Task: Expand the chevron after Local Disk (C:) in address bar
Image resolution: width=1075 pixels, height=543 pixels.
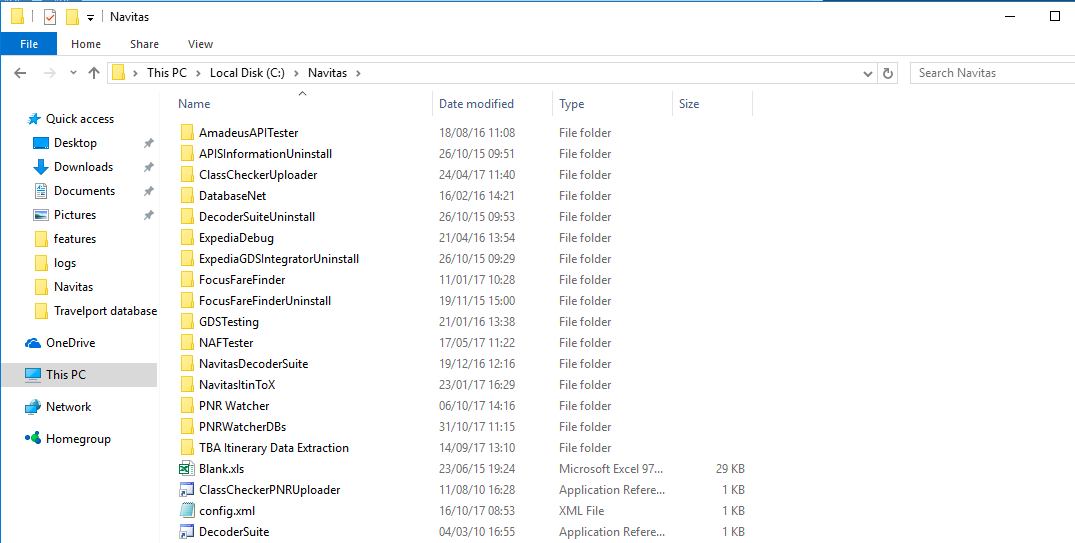Action: click(x=296, y=73)
